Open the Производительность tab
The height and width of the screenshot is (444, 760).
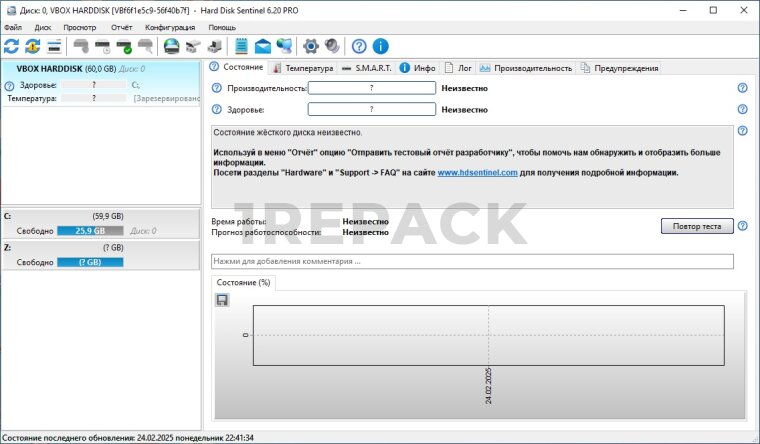pyautogui.click(x=532, y=68)
